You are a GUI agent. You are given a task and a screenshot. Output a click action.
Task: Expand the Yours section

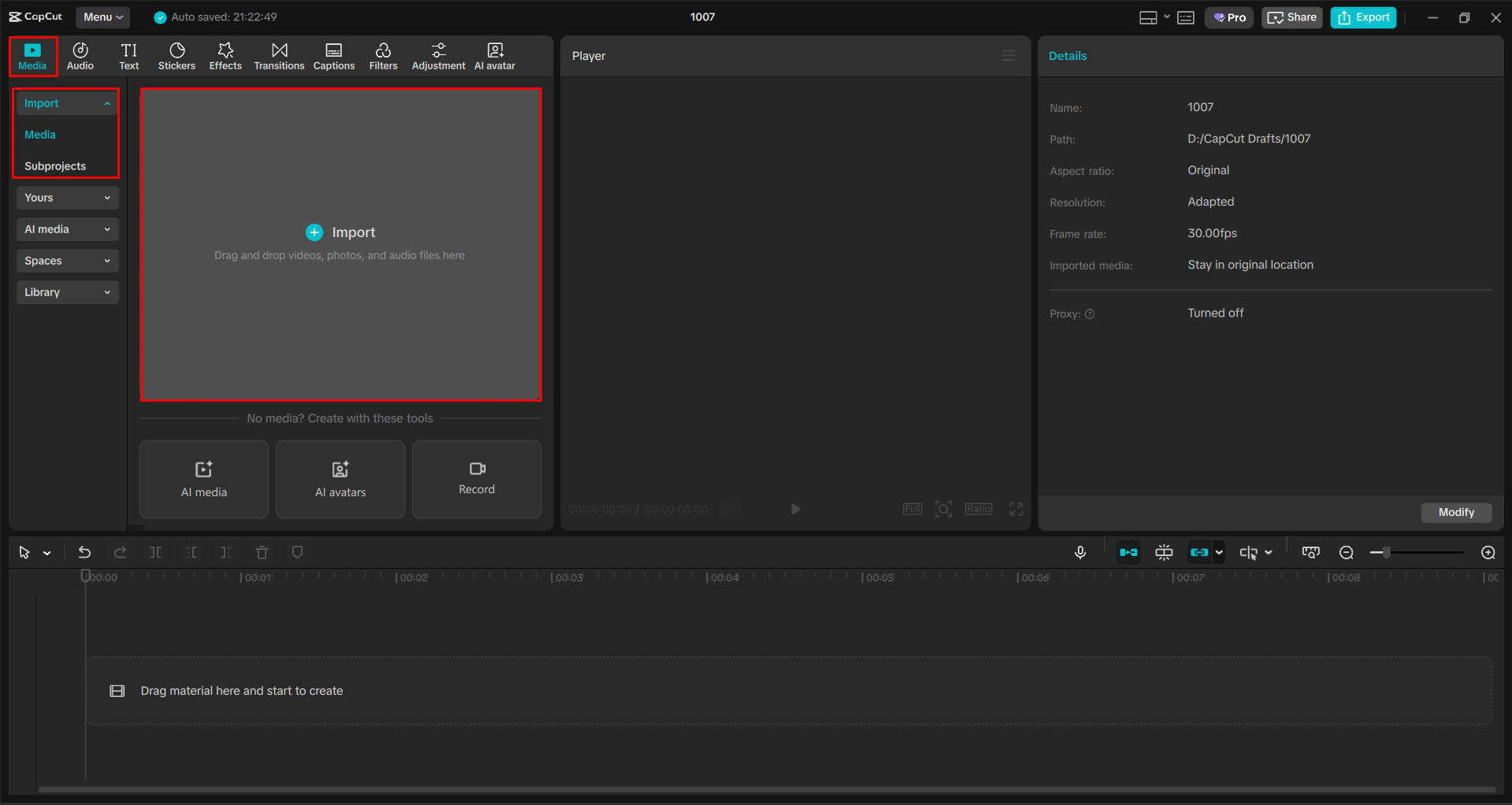pos(67,198)
